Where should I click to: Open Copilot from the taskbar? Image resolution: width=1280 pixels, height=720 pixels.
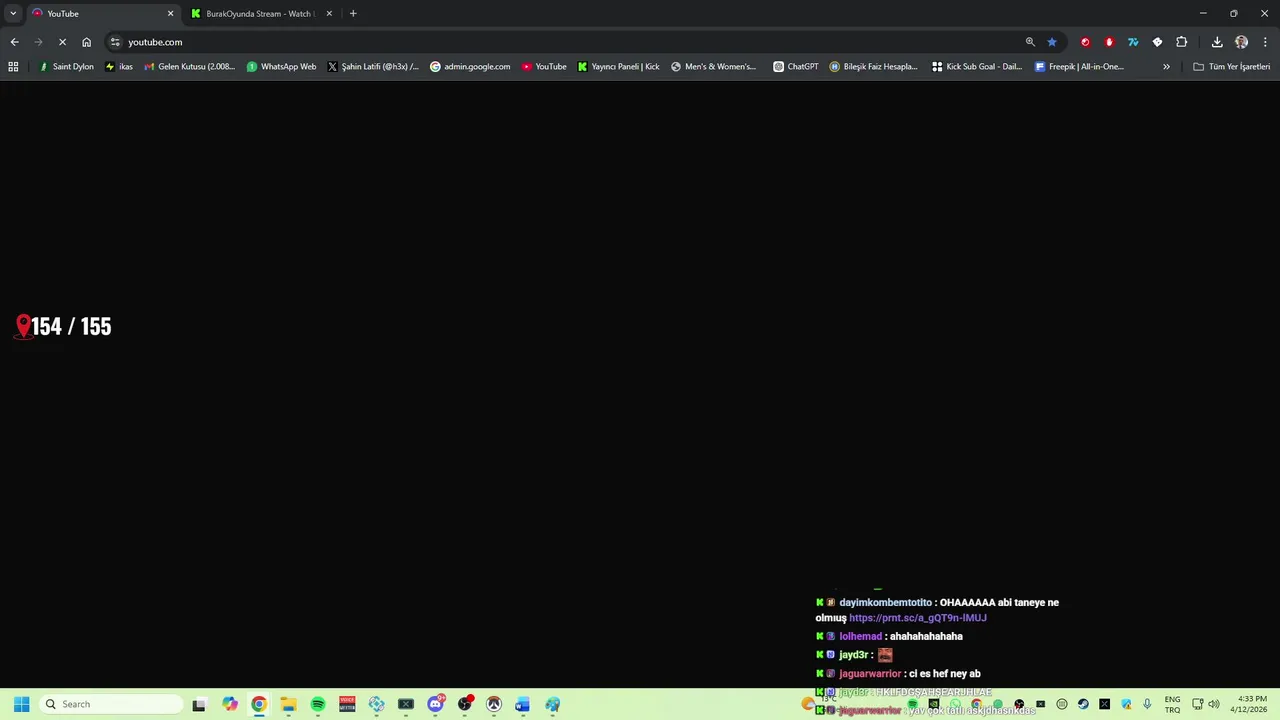click(x=230, y=704)
